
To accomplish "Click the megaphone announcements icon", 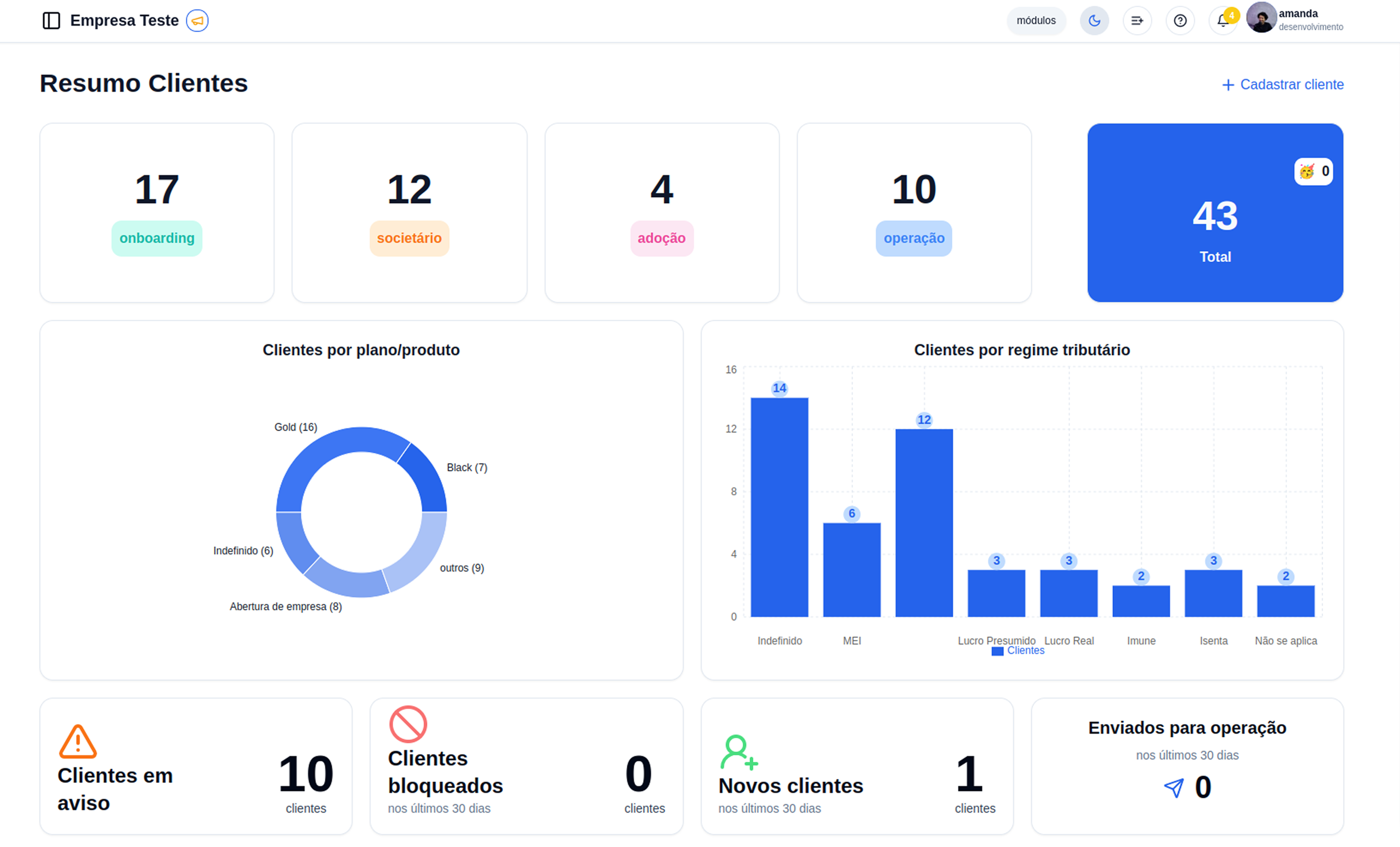I will (x=197, y=21).
